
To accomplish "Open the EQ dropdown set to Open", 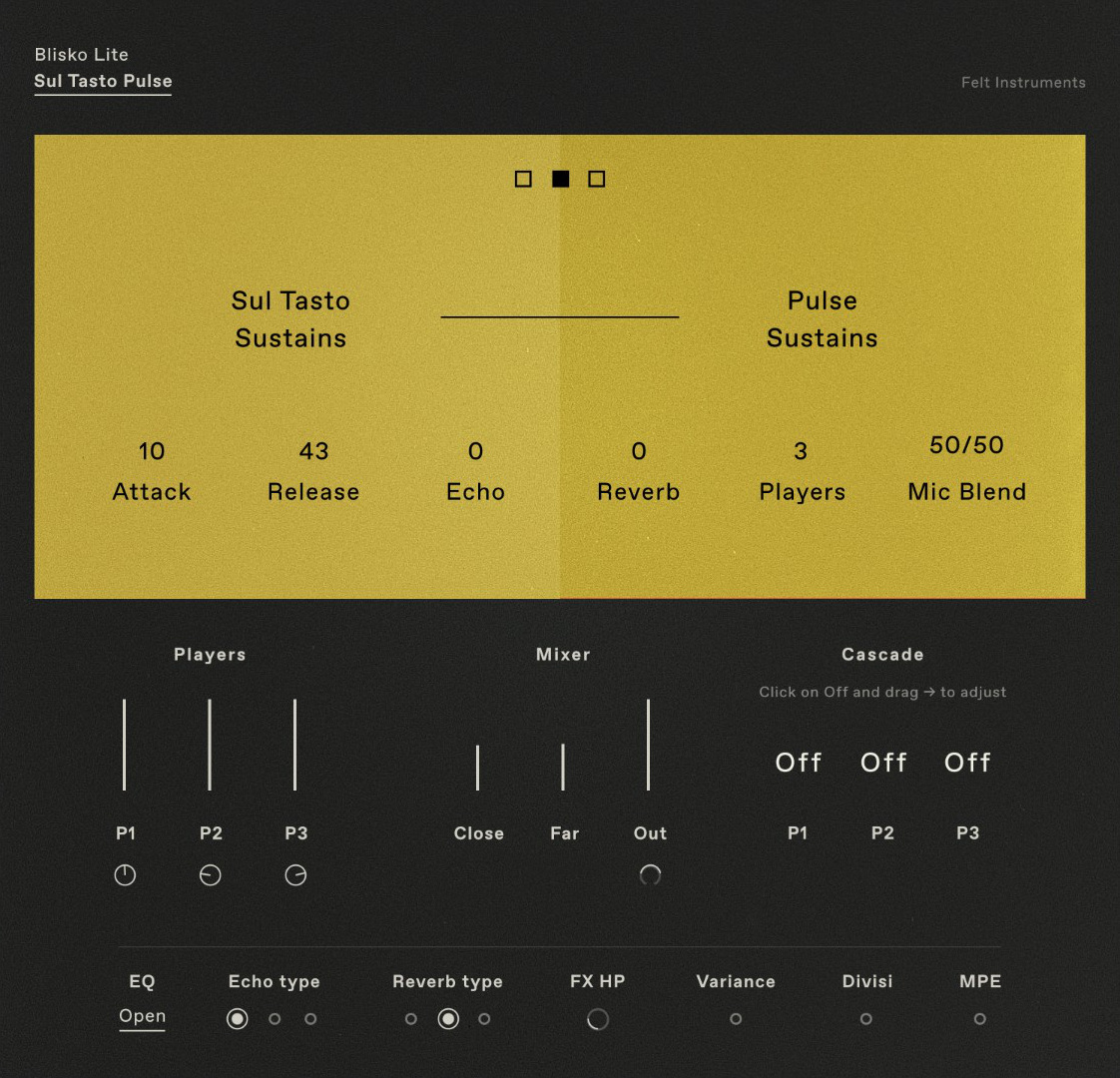I will [142, 1017].
